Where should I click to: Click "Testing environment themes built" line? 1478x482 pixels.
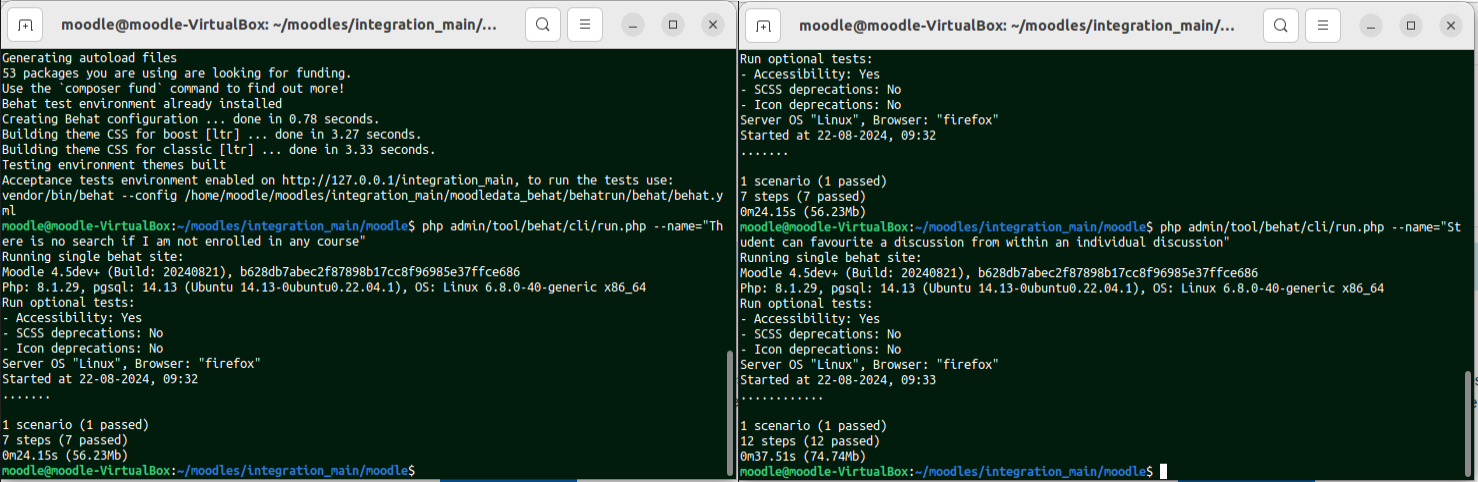114,164
